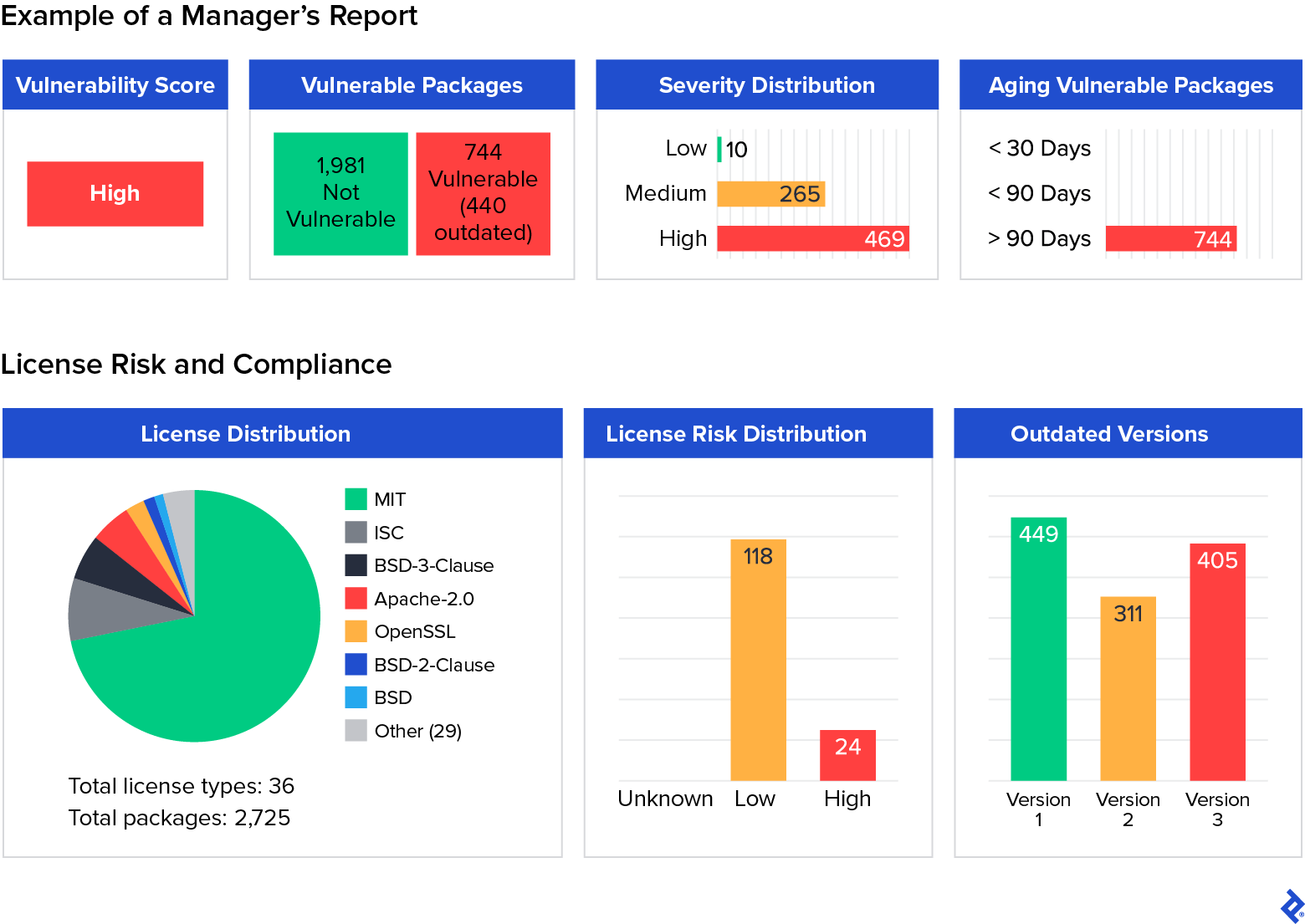Screen dimensions: 1305x924
Task: Select the Apache-2.0 legend color marker
Action: pos(355,598)
